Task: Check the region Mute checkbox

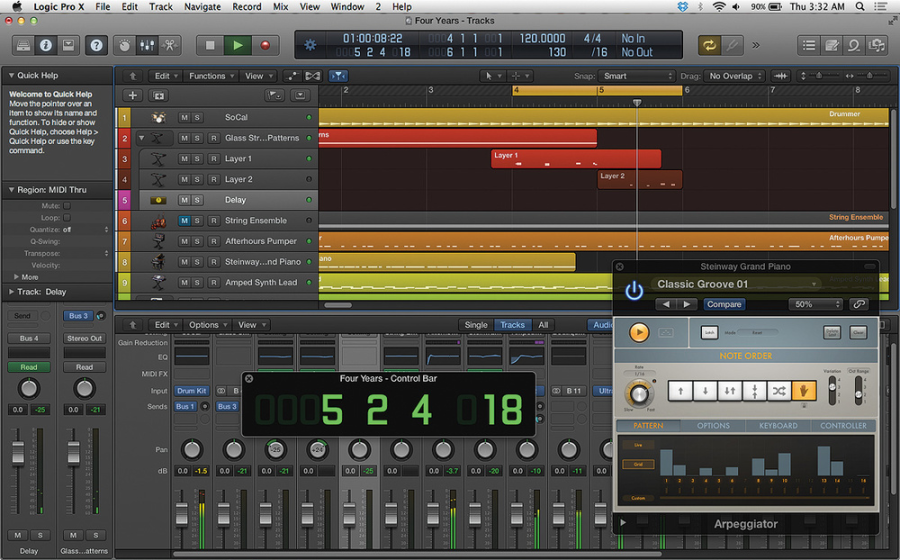Action: [x=67, y=205]
